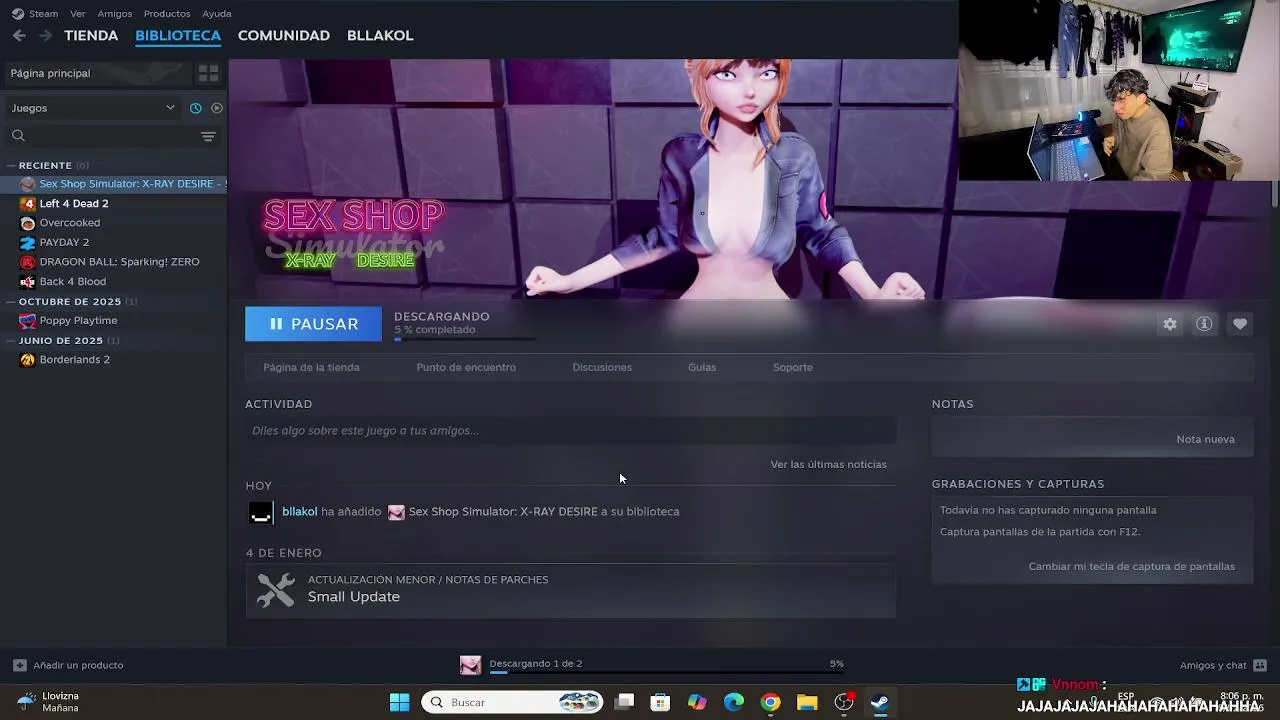Click Add a product plus icon
The width and height of the screenshot is (1280, 720).
coord(19,665)
